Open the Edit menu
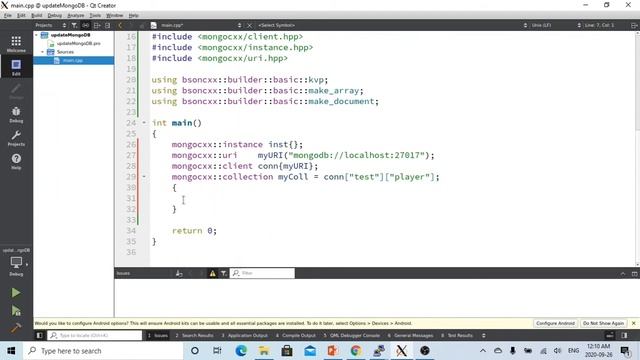The image size is (640, 360). [x=21, y=16]
